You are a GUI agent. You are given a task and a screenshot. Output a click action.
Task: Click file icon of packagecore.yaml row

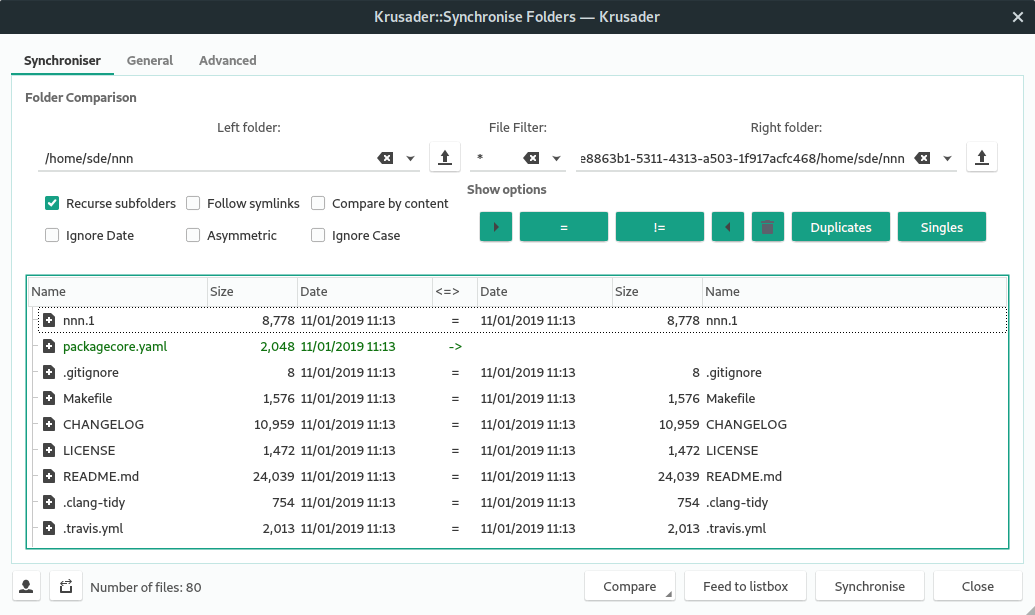[49, 346]
